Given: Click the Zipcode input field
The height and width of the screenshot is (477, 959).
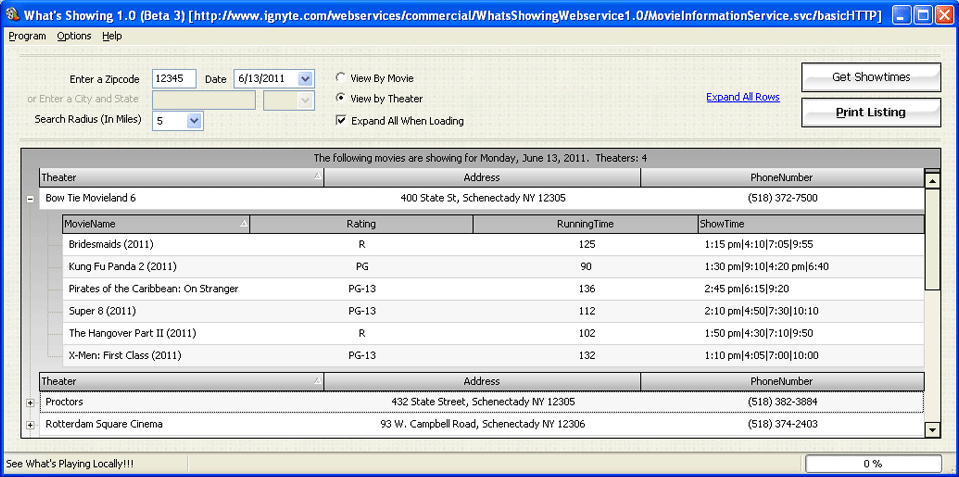Looking at the screenshot, I should (174, 79).
